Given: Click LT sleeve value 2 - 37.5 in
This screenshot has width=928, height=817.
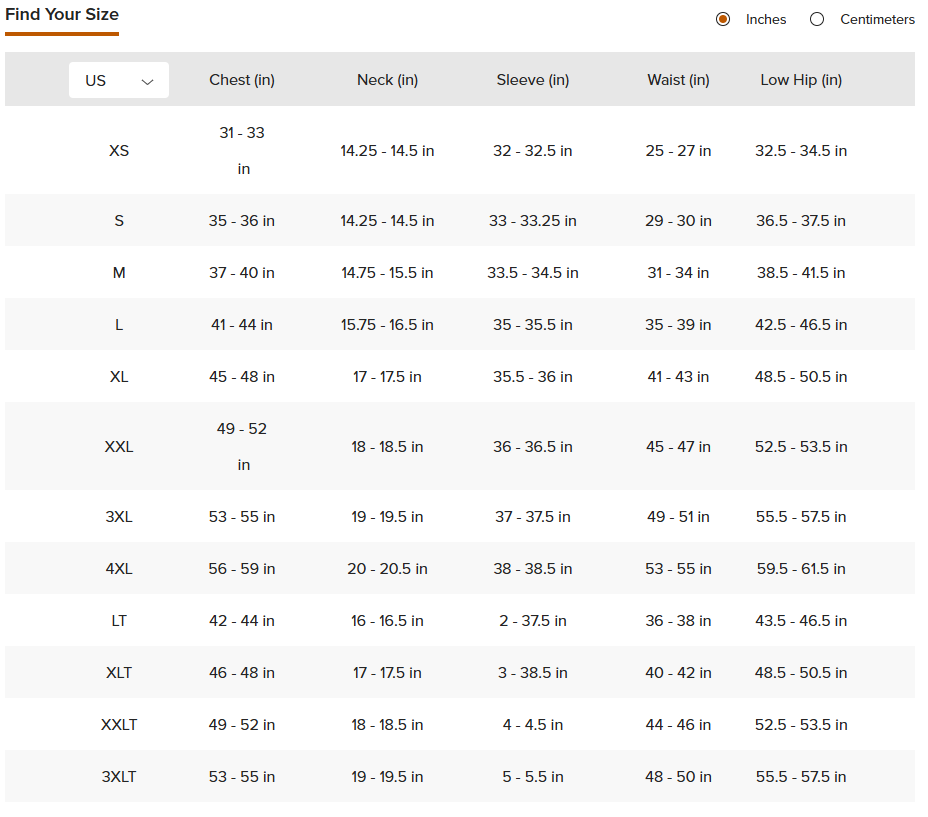Looking at the screenshot, I should pyautogui.click(x=533, y=621).
